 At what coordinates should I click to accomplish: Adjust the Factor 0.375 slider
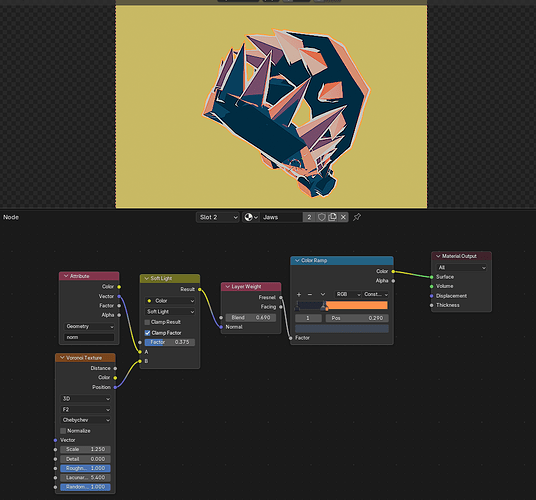(x=170, y=342)
